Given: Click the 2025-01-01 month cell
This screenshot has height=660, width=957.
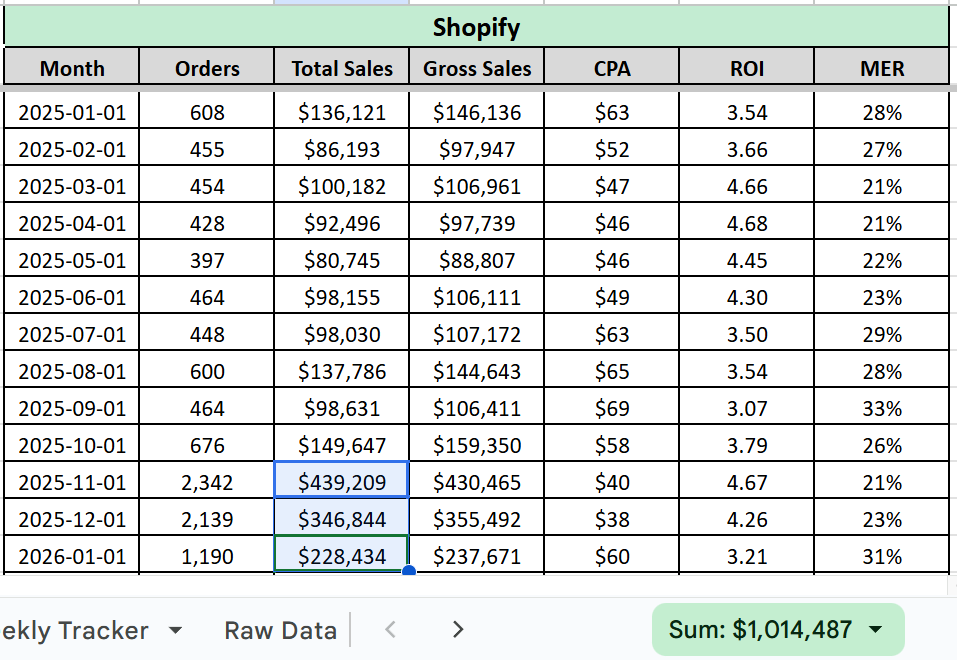Looking at the screenshot, I should pos(72,112).
